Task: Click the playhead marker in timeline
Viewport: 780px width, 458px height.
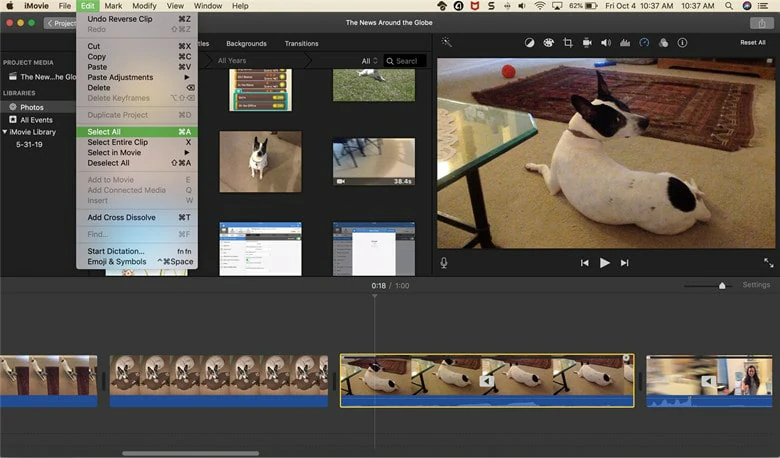Action: click(x=375, y=296)
